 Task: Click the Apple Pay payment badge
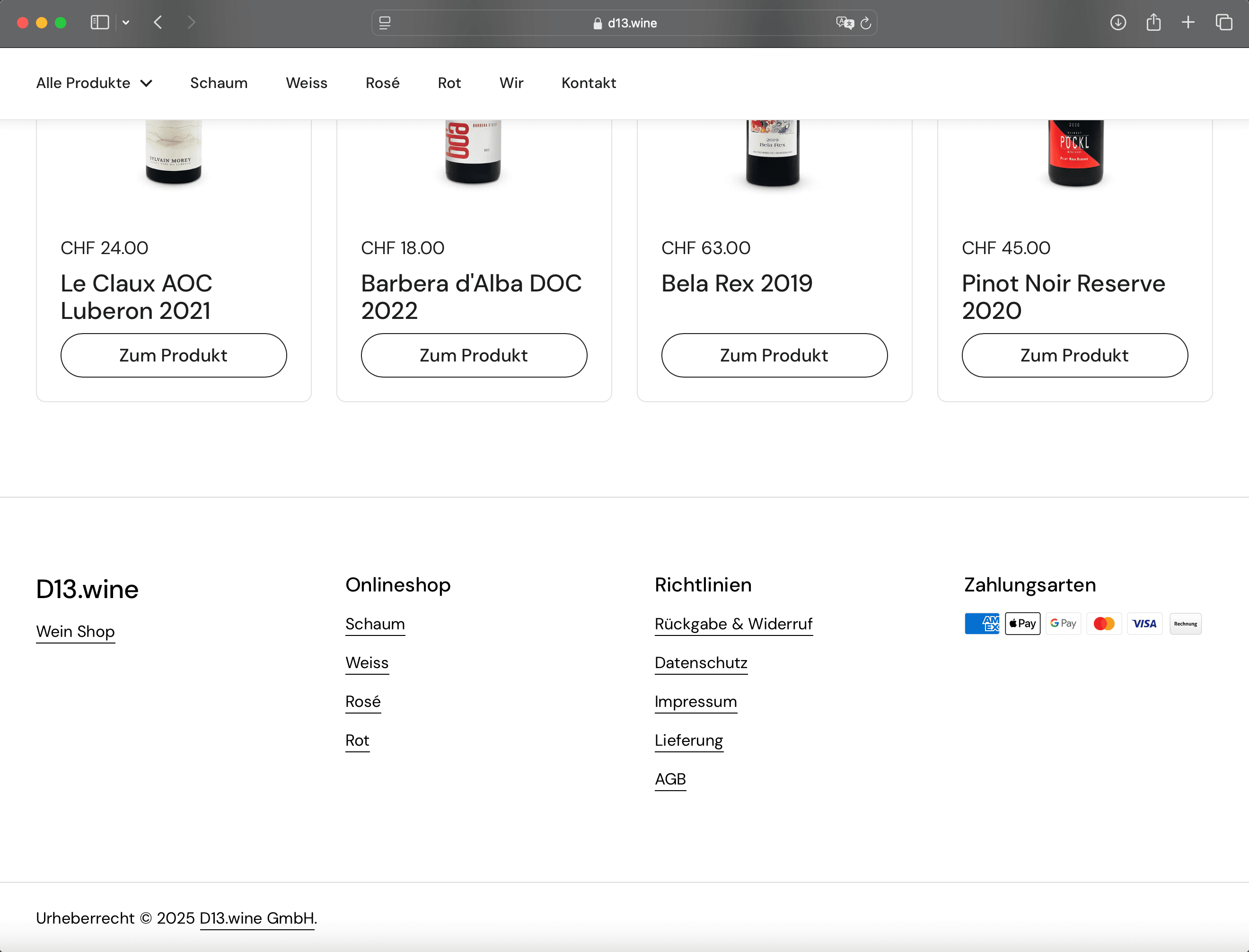(x=1022, y=623)
